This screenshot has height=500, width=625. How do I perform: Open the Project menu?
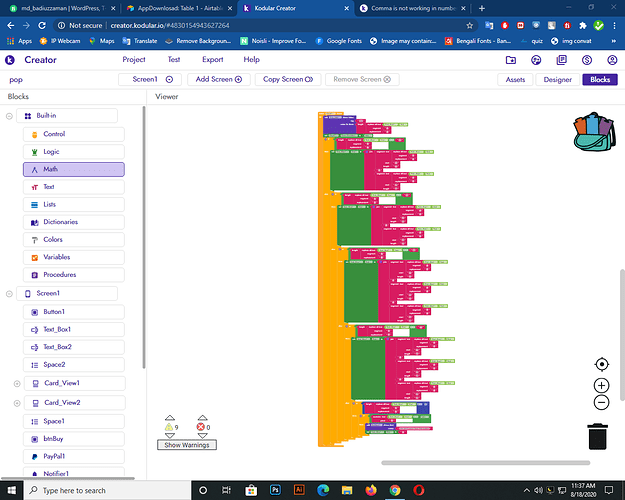(x=134, y=60)
